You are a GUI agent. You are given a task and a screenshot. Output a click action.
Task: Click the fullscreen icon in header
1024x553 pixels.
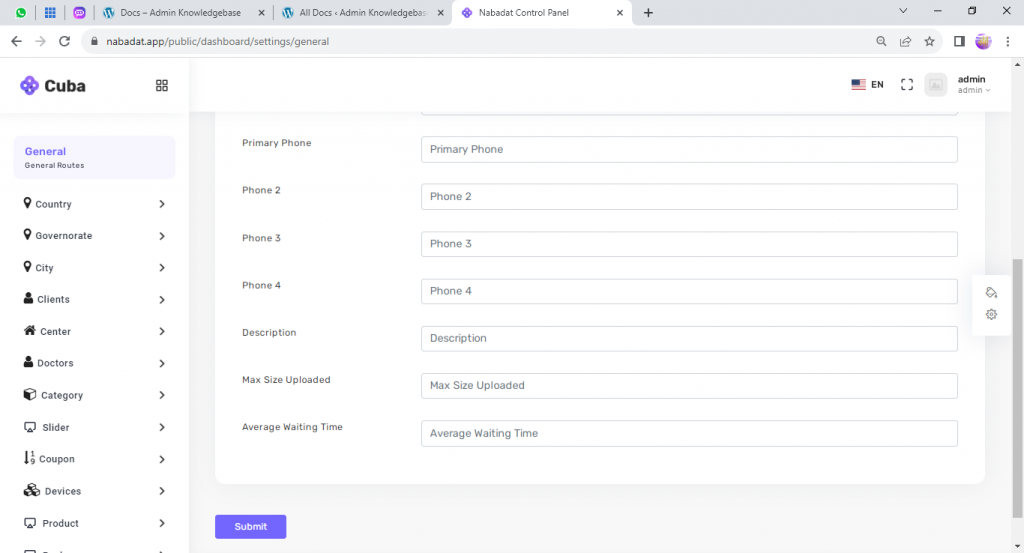tap(907, 85)
